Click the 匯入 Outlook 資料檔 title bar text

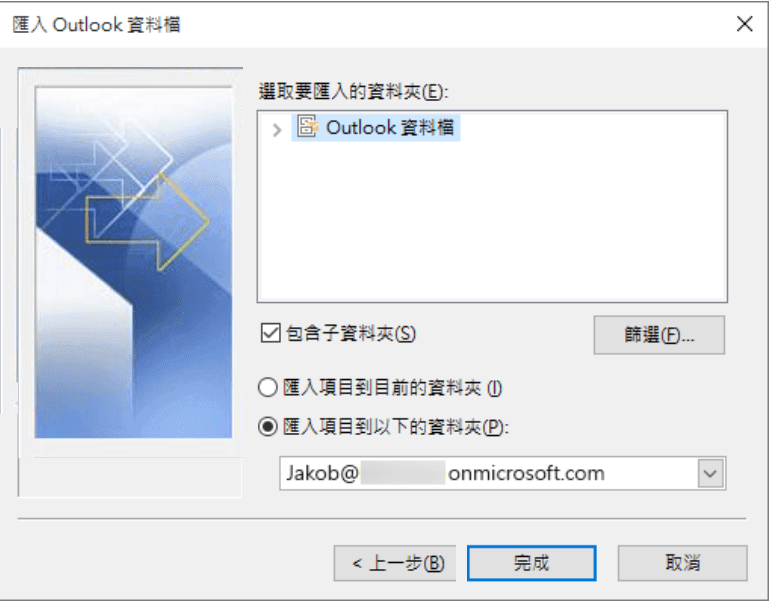[96, 24]
